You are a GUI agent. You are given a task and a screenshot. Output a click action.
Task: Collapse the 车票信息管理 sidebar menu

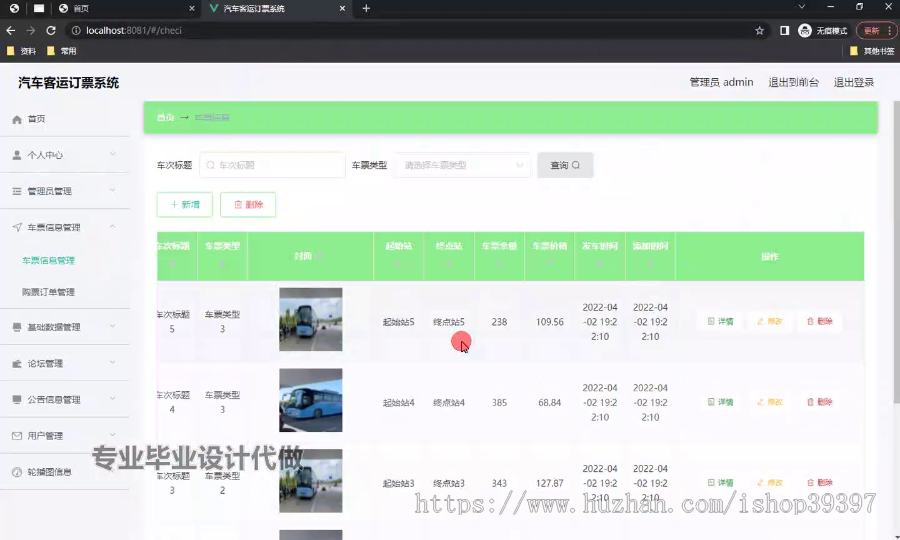pyautogui.click(x=112, y=226)
